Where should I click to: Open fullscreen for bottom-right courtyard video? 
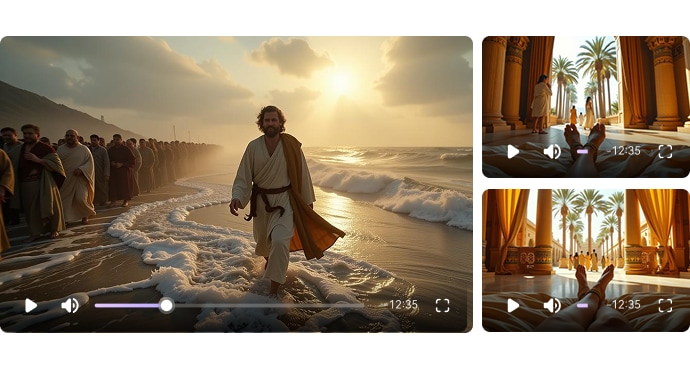click(x=665, y=305)
